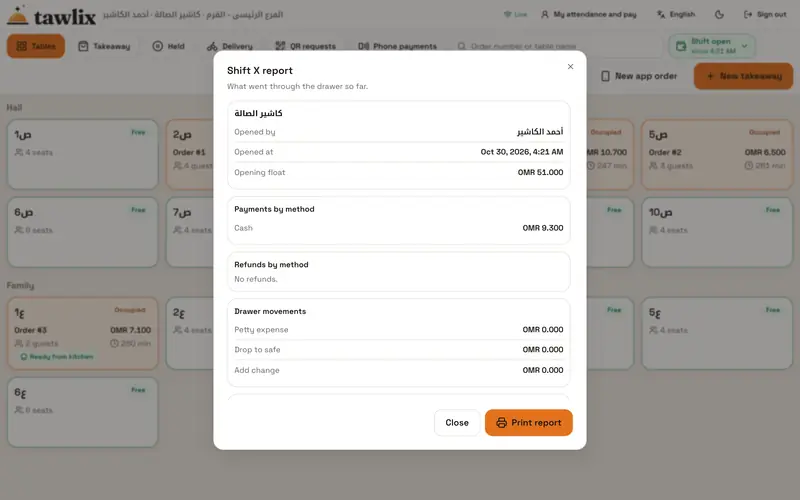The height and width of the screenshot is (500, 800).
Task: Toggle dark mode moon icon
Action: [719, 14]
